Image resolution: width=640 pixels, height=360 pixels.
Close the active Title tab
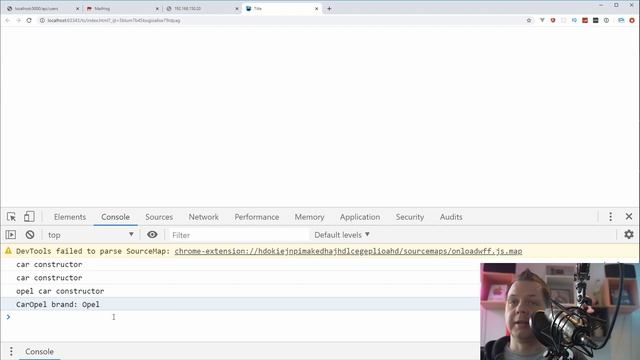(316, 9)
